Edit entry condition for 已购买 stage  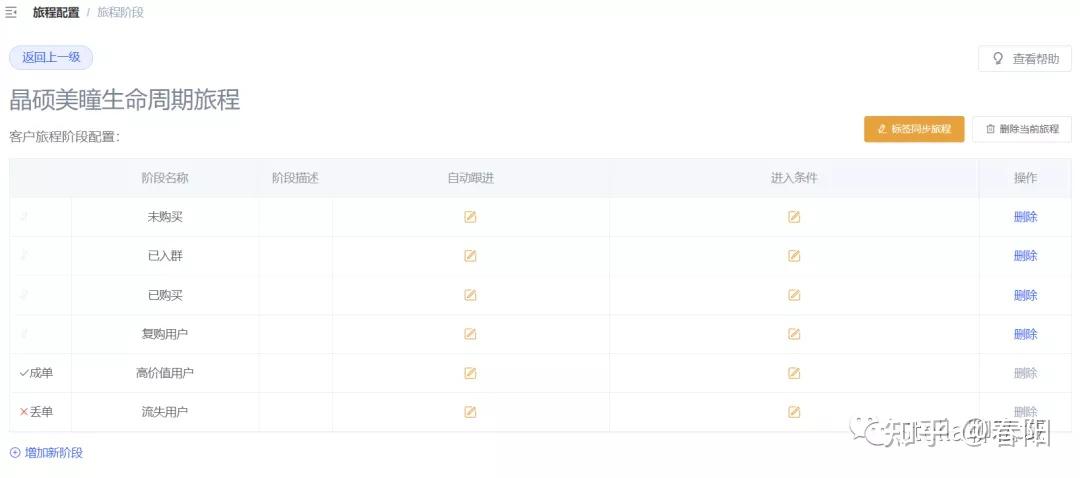[794, 295]
